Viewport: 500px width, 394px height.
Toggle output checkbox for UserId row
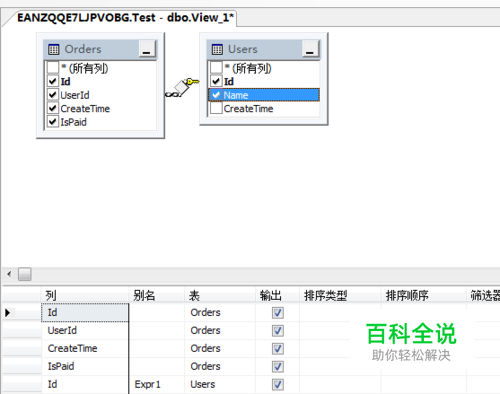coord(278,331)
